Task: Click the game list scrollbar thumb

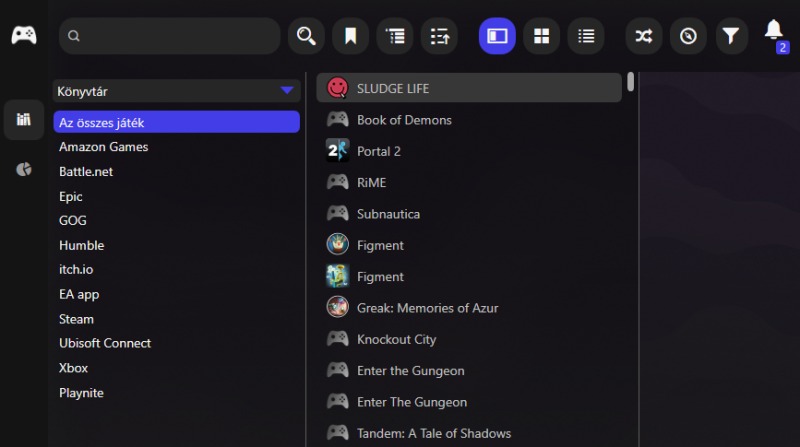Action: pos(631,82)
